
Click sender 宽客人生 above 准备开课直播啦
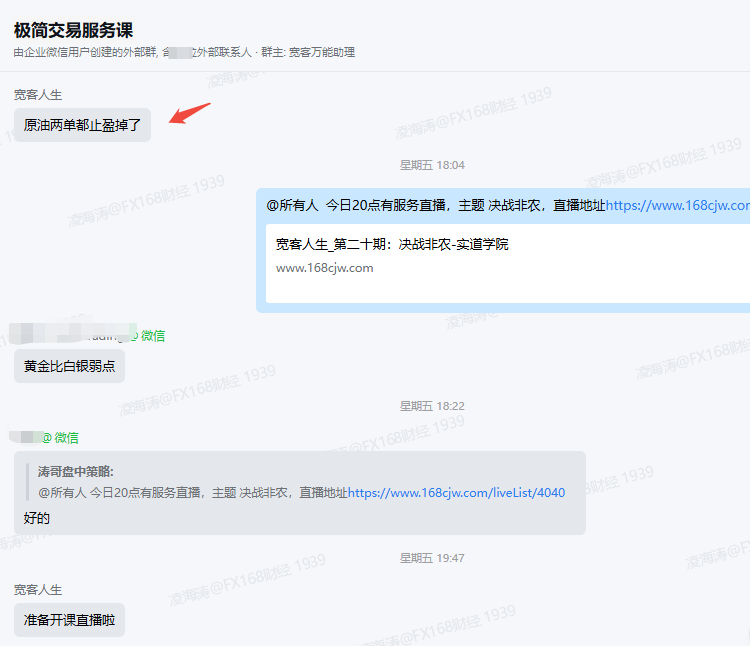click(x=38, y=590)
